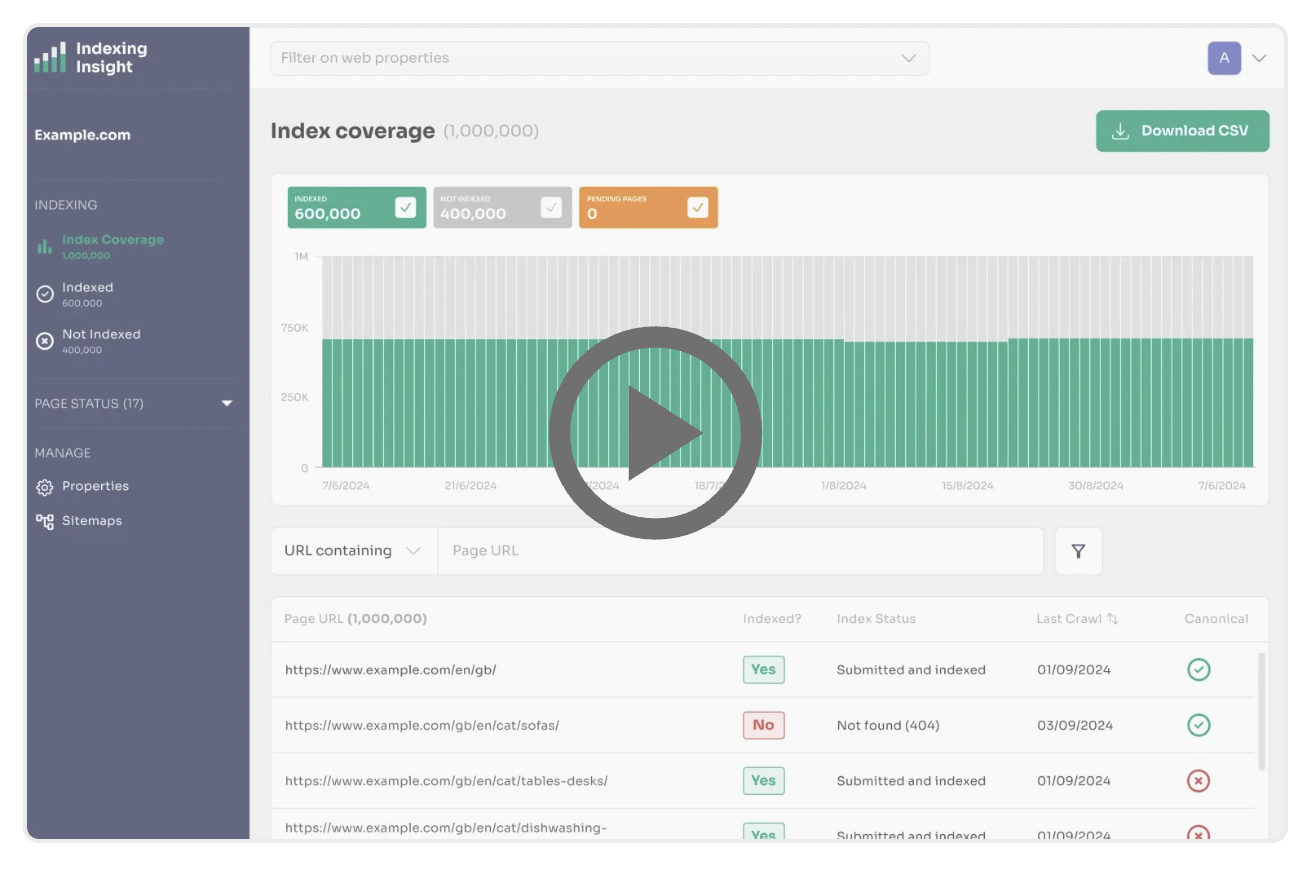The width and height of the screenshot is (1312, 874).
Task: Expand the Page Status (17) section
Action: coord(134,404)
